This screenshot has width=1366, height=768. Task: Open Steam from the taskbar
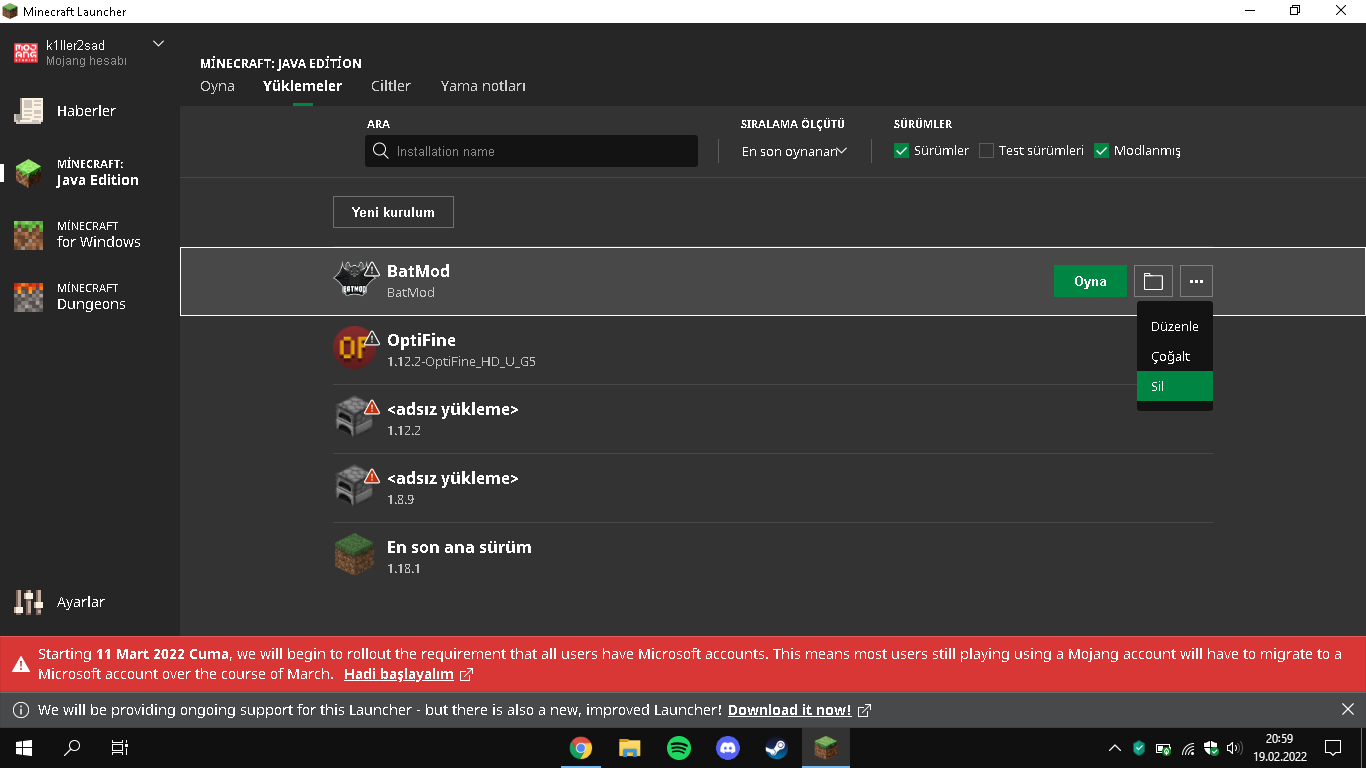[776, 748]
